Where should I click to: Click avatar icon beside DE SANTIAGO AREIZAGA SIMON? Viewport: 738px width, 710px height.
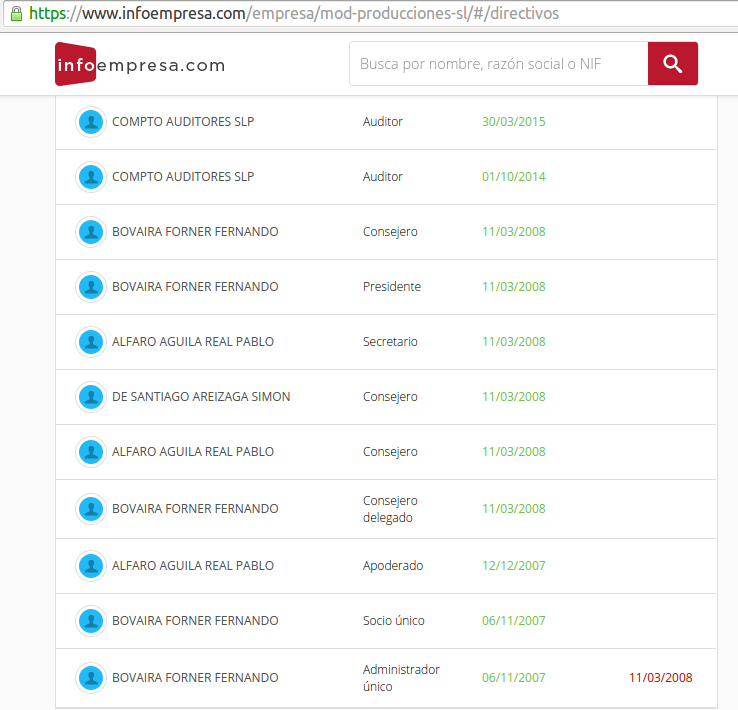tap(91, 397)
